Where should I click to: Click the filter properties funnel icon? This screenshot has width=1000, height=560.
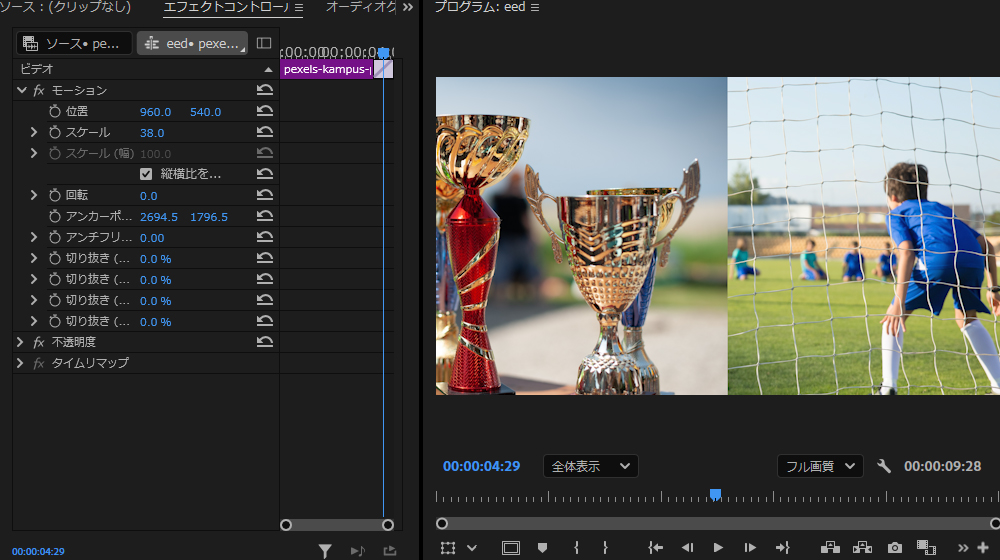pos(325,550)
